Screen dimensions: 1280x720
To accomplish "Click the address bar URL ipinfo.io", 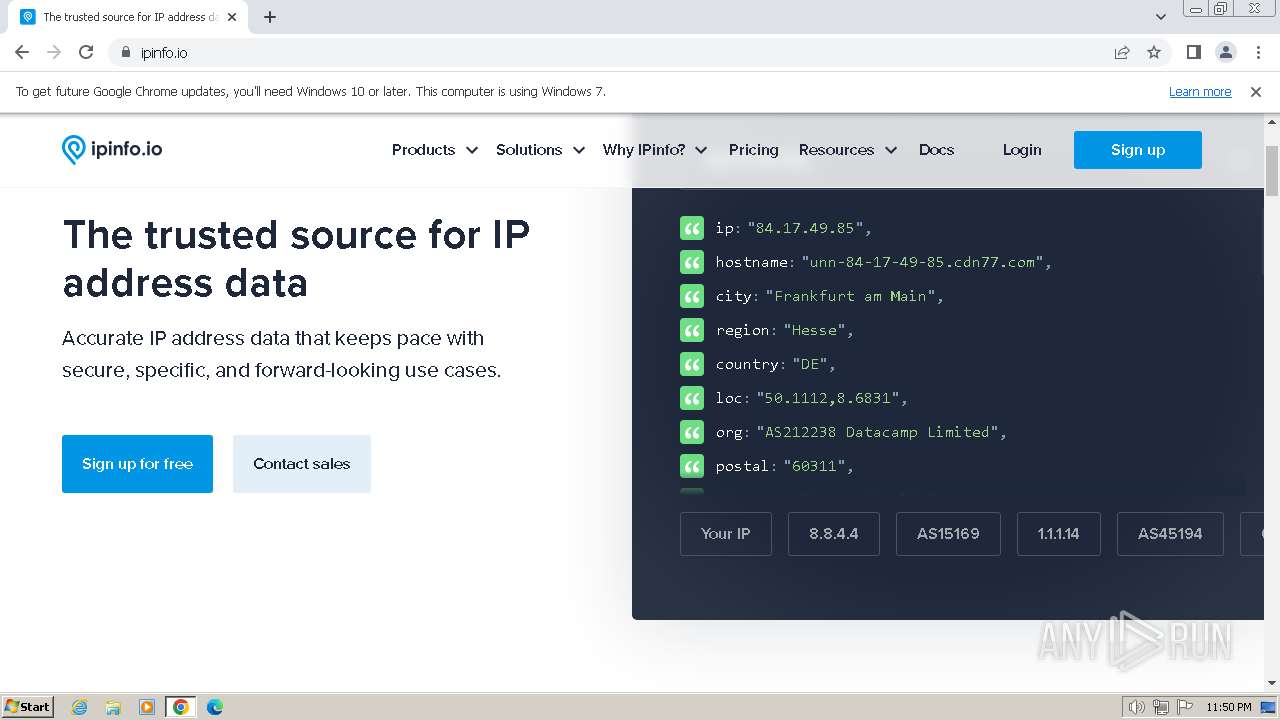I will 164,52.
